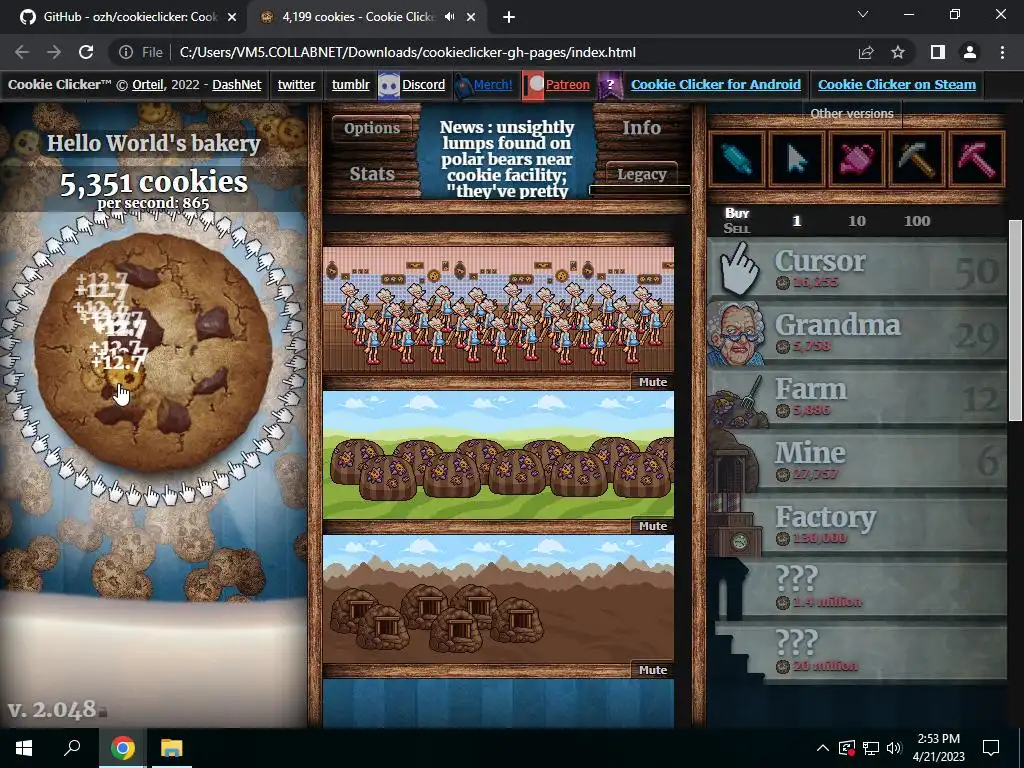This screenshot has width=1024, height=768.
Task: Open the Windows Start menu
Action: (24, 748)
